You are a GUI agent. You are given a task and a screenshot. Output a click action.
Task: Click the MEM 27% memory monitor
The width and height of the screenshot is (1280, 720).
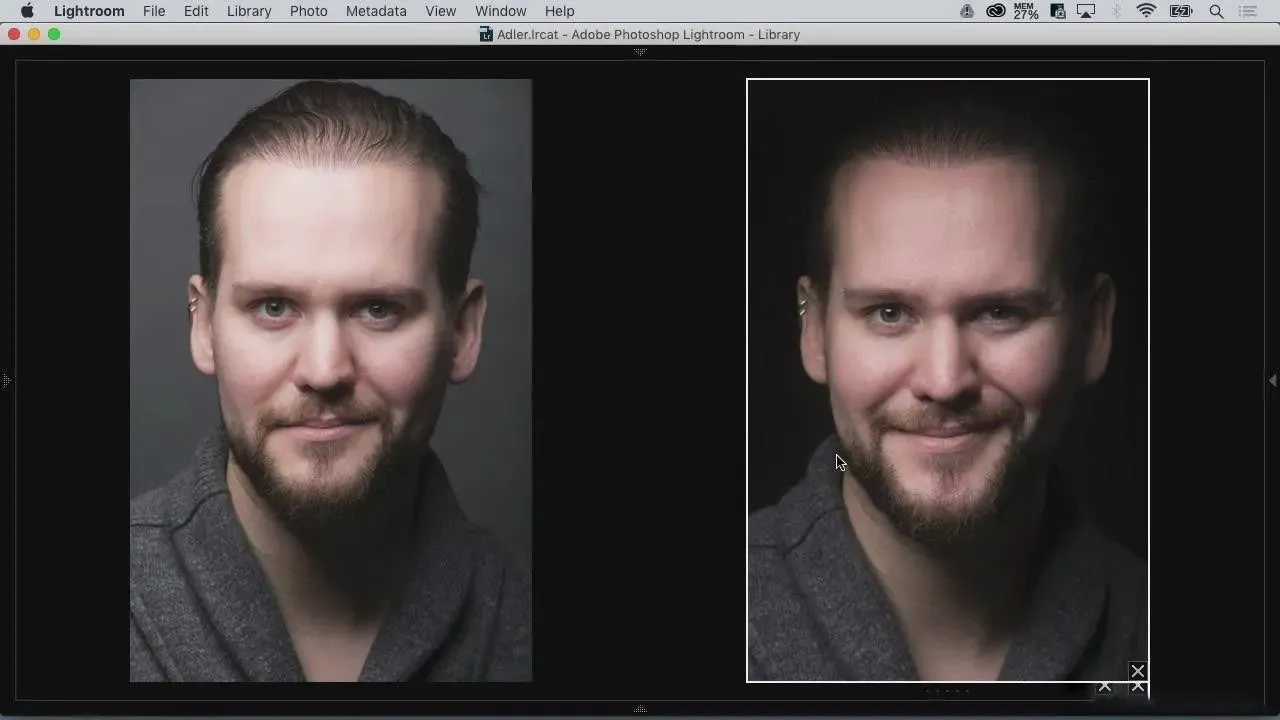point(1025,11)
